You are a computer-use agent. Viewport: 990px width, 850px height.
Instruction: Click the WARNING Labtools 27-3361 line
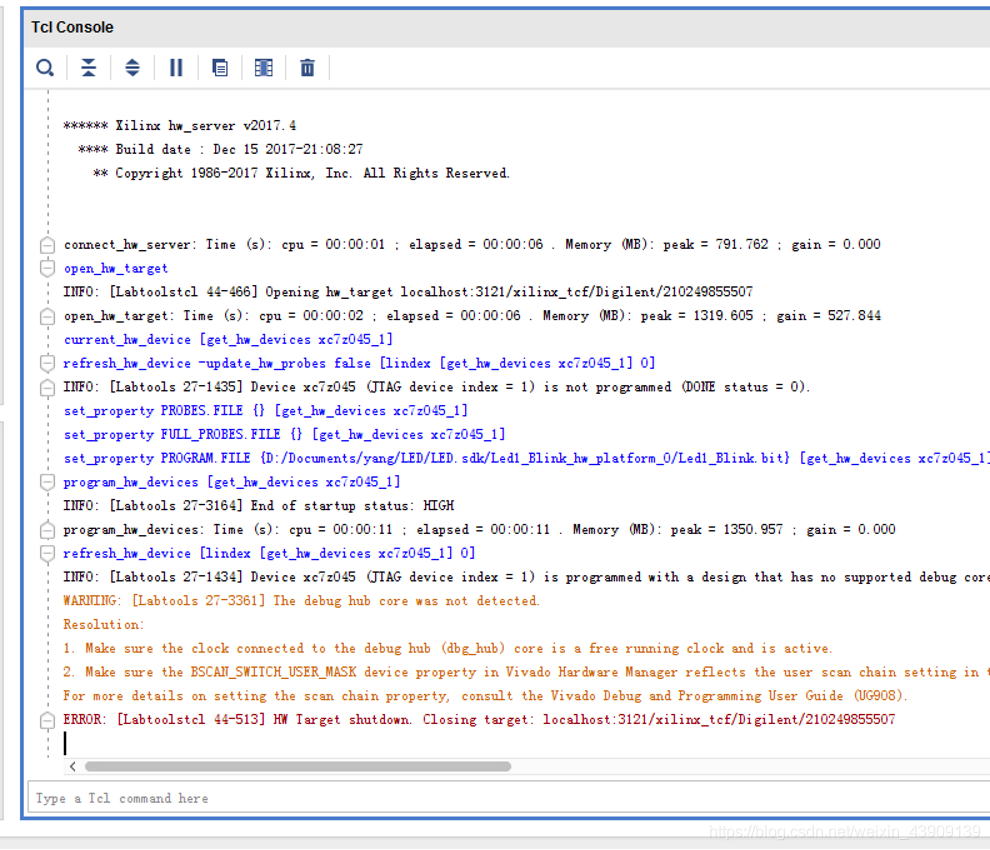[301, 601]
